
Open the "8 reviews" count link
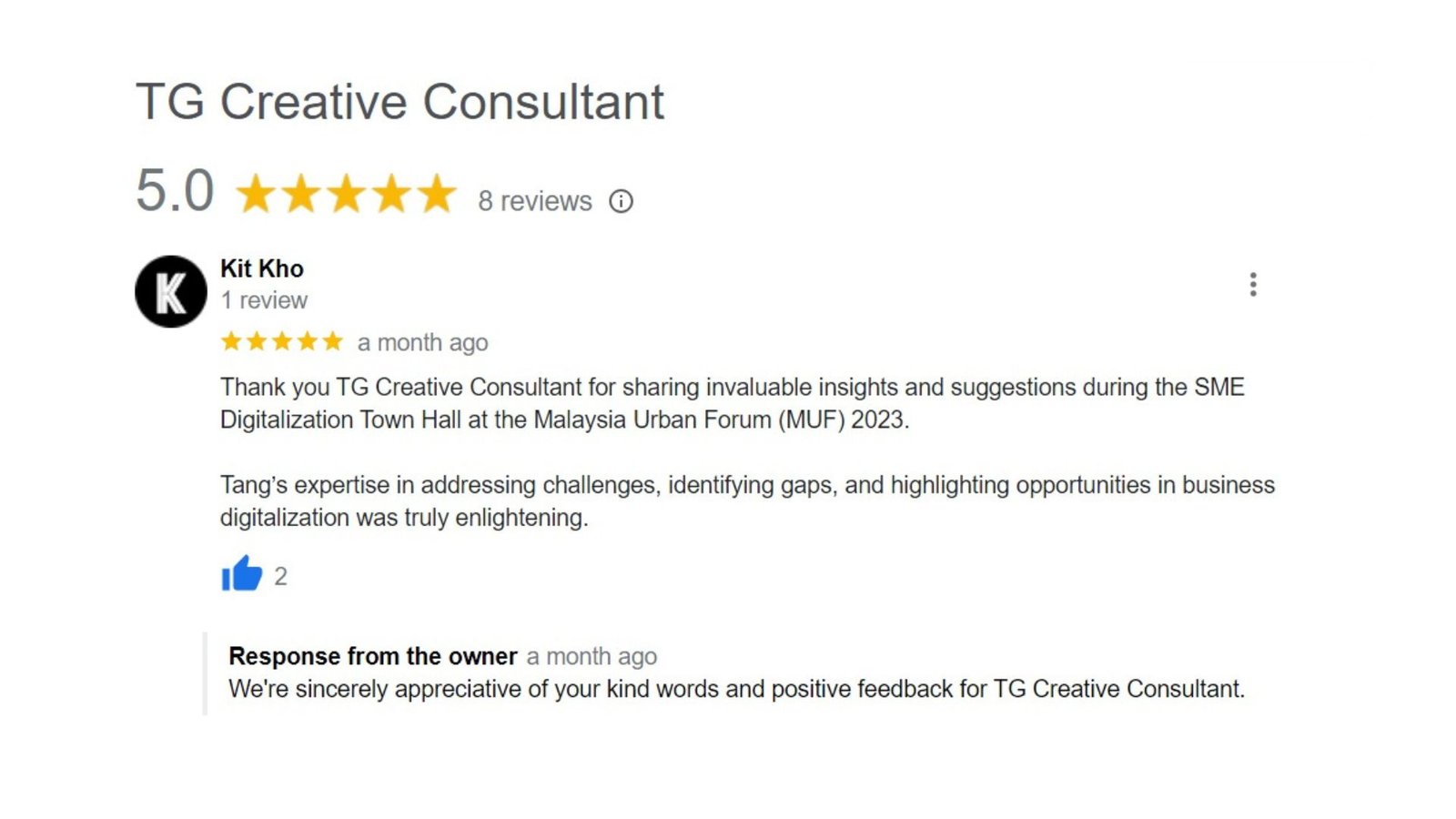pos(535,201)
